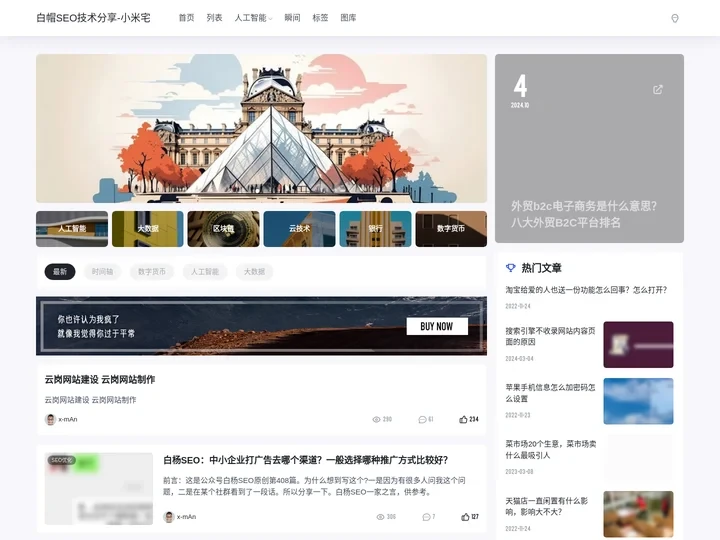Select the 大数据 filter tab
The width and height of the screenshot is (720, 540).
254,271
